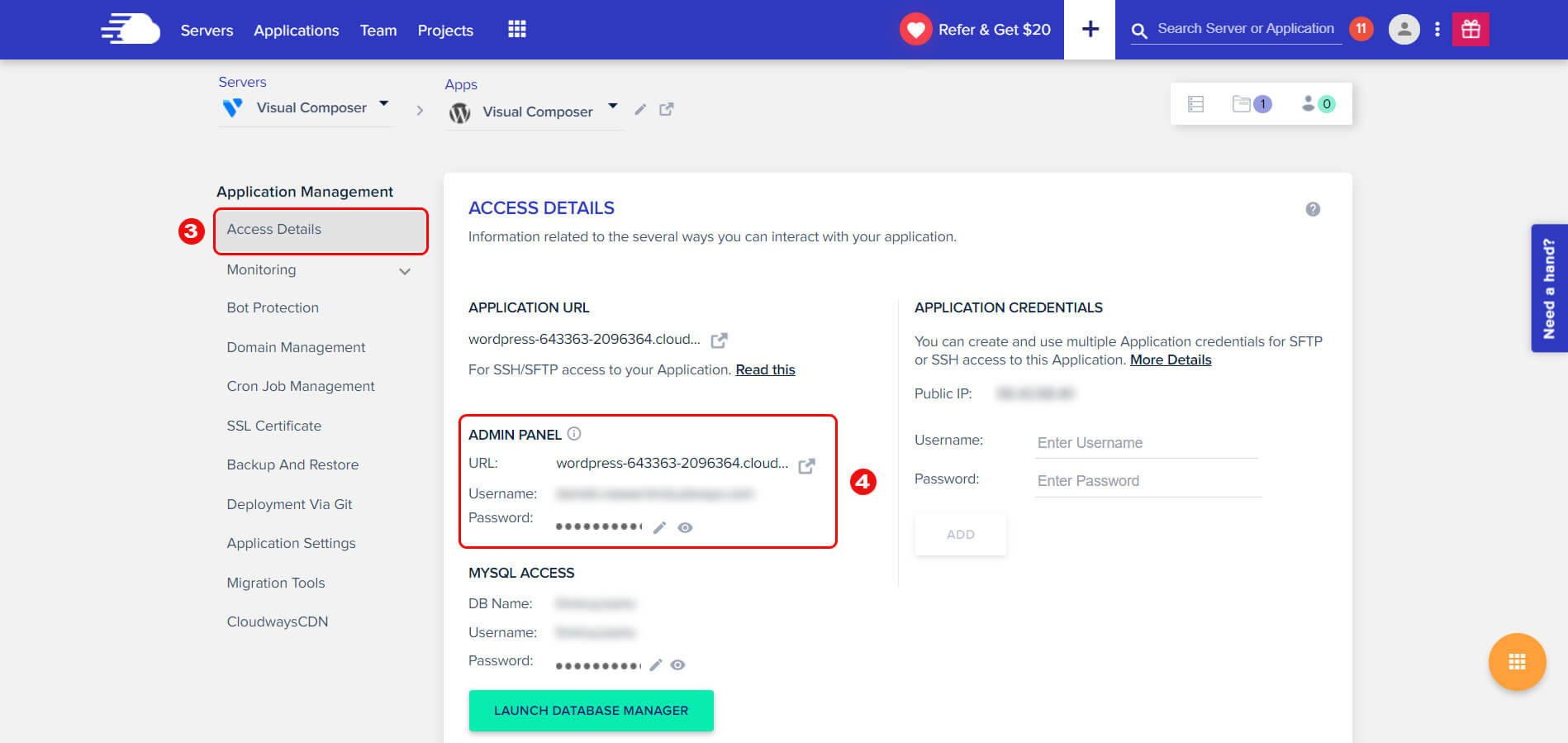
Task: Click the Launch Database Manager button
Action: [591, 711]
